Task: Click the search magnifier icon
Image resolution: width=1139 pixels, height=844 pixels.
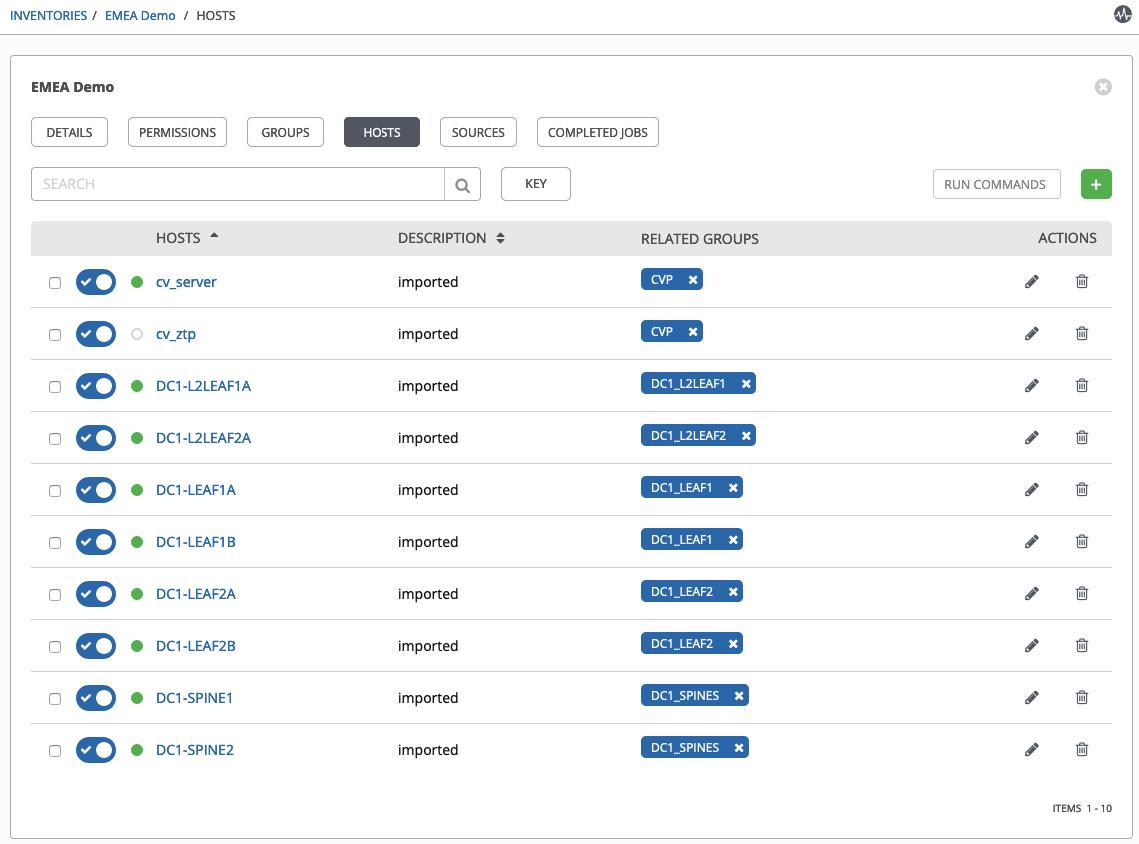Action: point(461,184)
